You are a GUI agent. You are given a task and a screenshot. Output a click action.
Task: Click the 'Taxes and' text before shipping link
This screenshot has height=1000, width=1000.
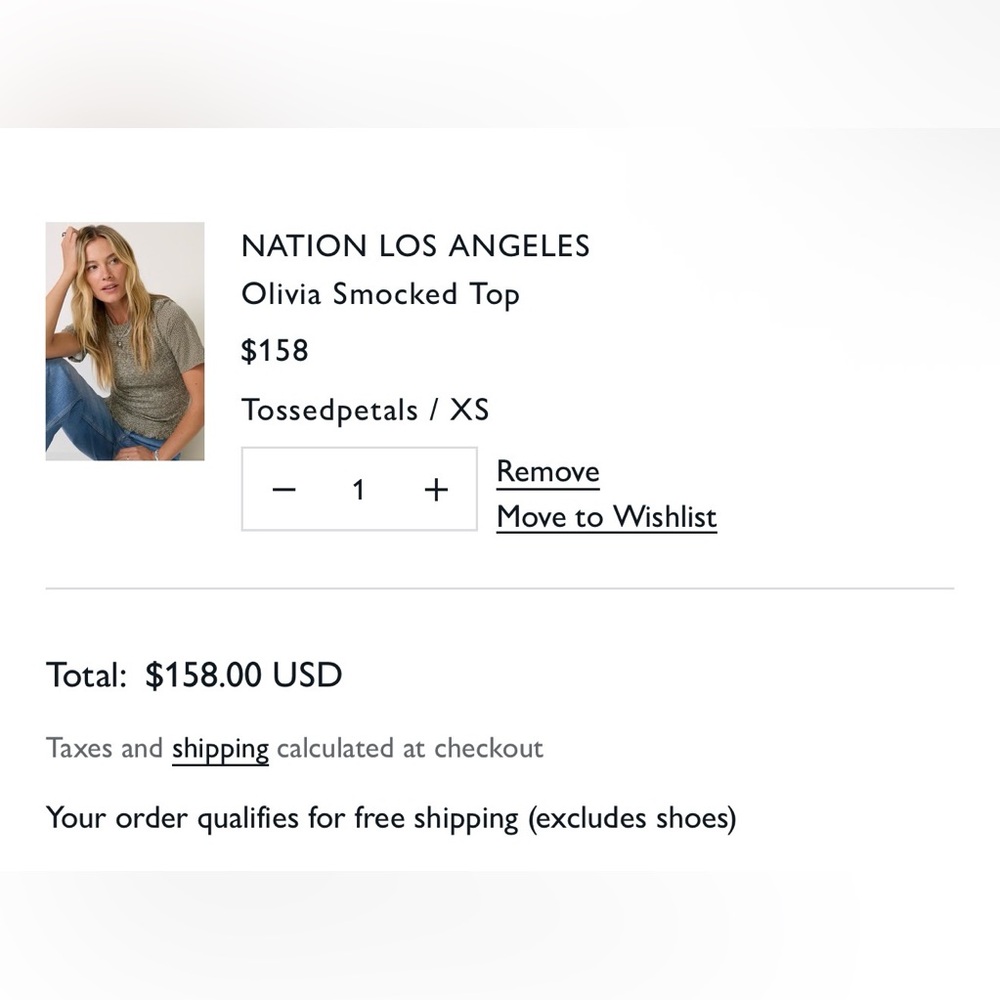[105, 748]
